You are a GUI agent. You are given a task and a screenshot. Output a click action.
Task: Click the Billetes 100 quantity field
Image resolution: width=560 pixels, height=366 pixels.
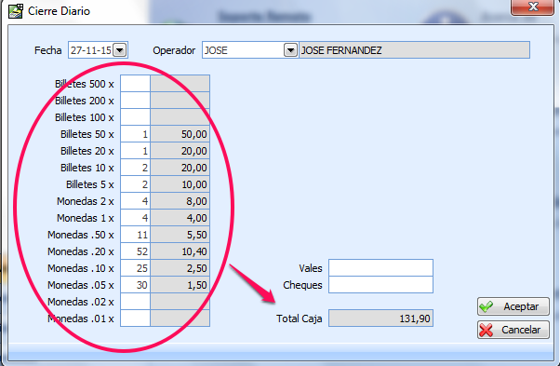click(135, 117)
